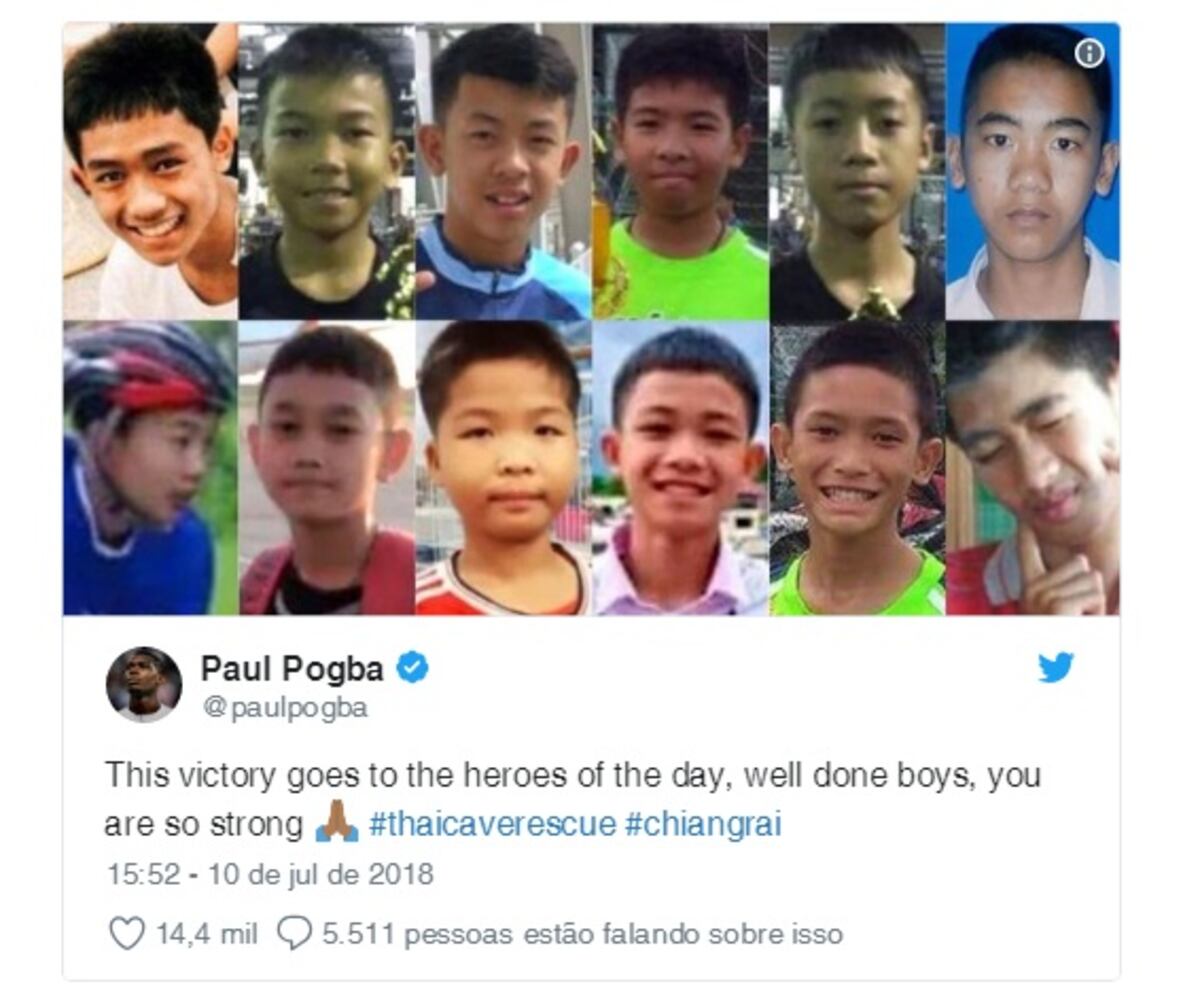The width and height of the screenshot is (1200, 1003).
Task: Open the tweet timestamp 15:52 - 10 de jul de 2018
Action: [270, 874]
